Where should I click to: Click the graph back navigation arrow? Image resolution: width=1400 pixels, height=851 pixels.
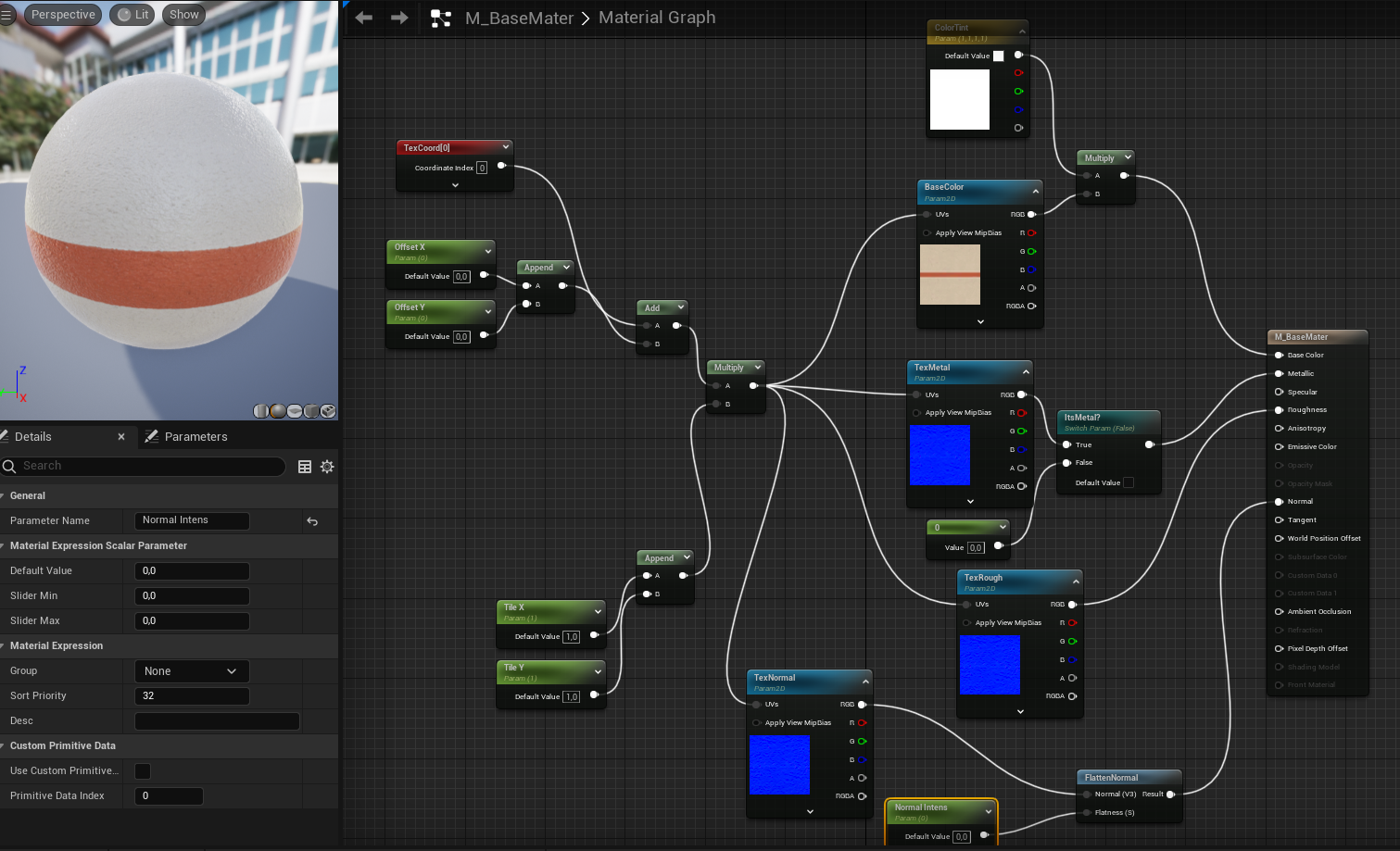(x=364, y=18)
